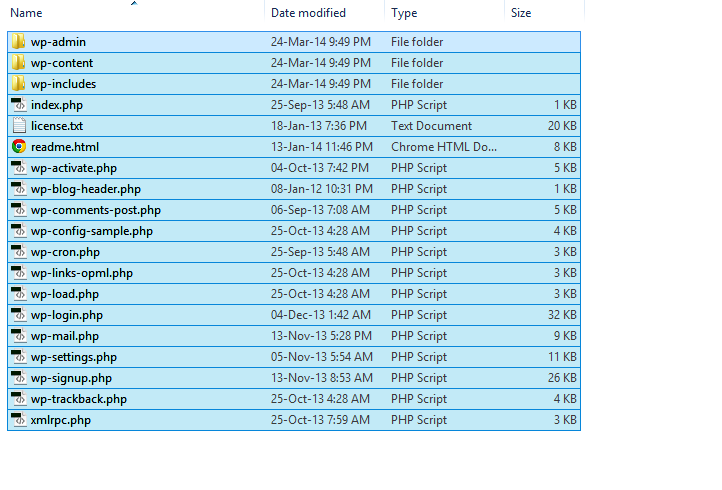Click the wp-mail.php file name

[x=65, y=336]
